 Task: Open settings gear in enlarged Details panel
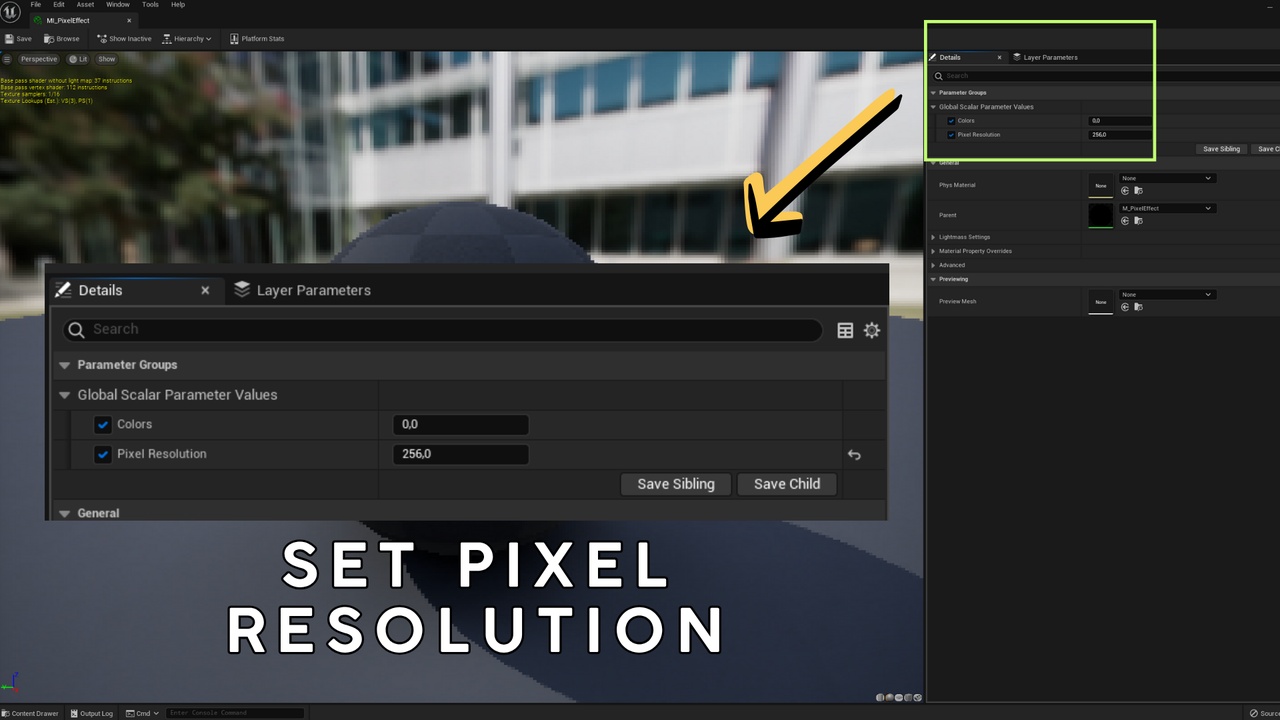872,330
